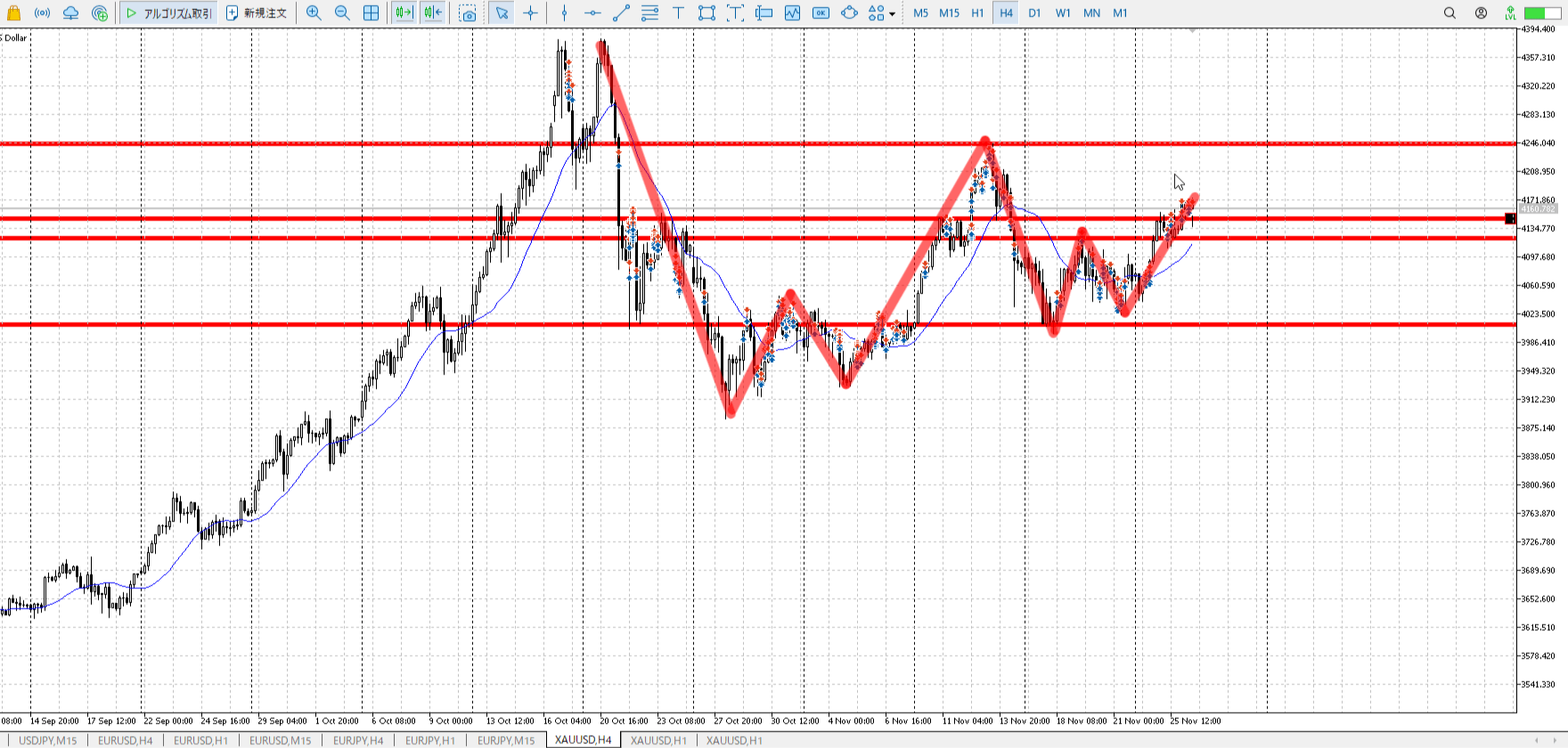Click the New Order button
Viewport: 1568px width, 748px height.
coord(257,12)
